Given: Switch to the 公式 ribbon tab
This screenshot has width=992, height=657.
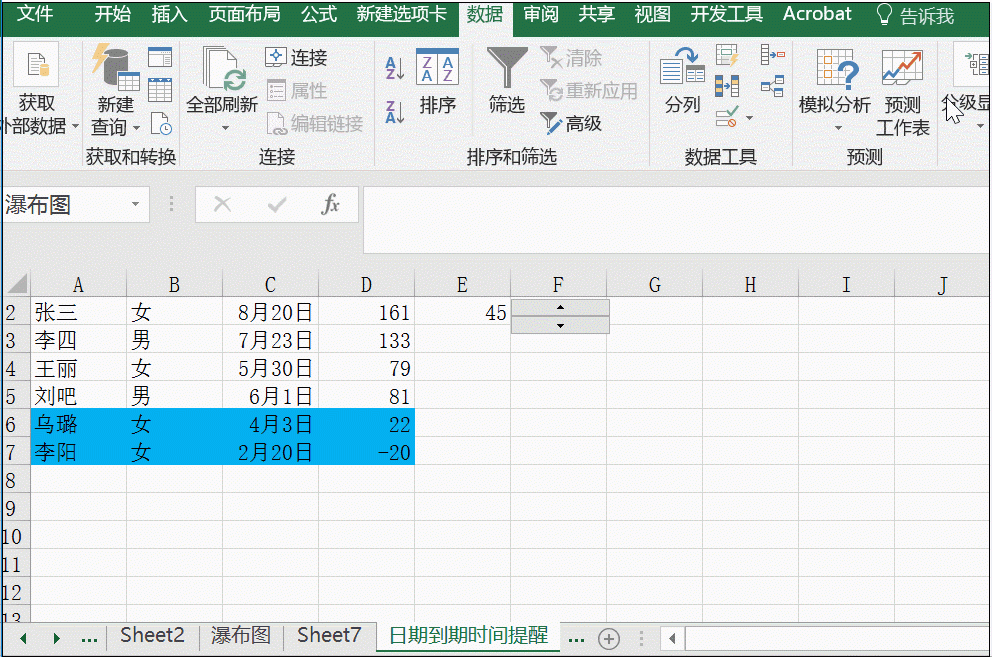Looking at the screenshot, I should 318,15.
